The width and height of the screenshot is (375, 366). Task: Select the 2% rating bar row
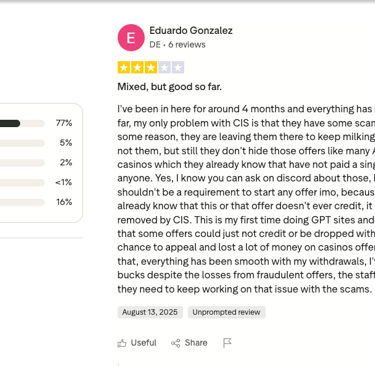36,163
